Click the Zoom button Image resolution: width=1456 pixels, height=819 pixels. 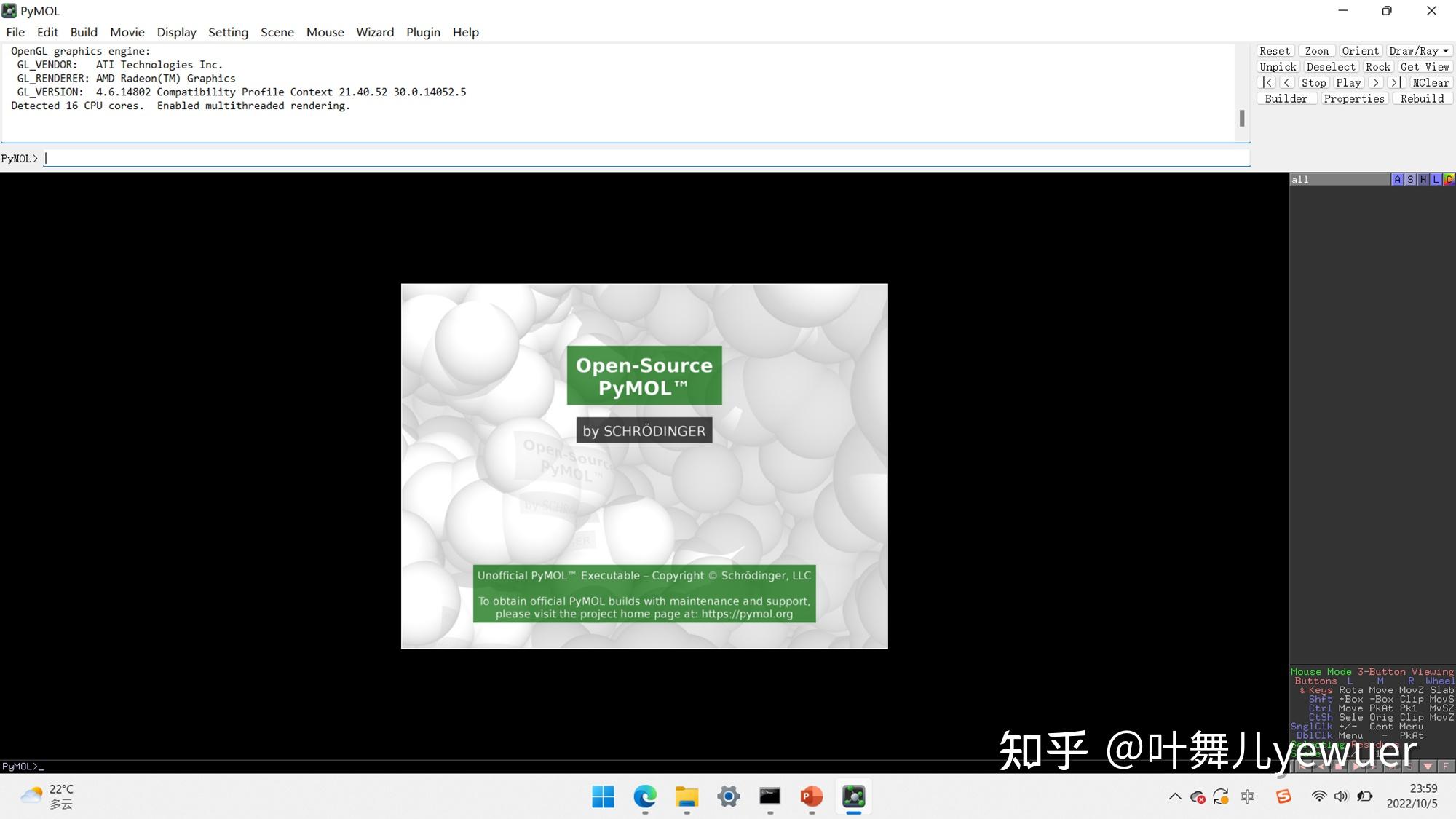tap(1316, 51)
